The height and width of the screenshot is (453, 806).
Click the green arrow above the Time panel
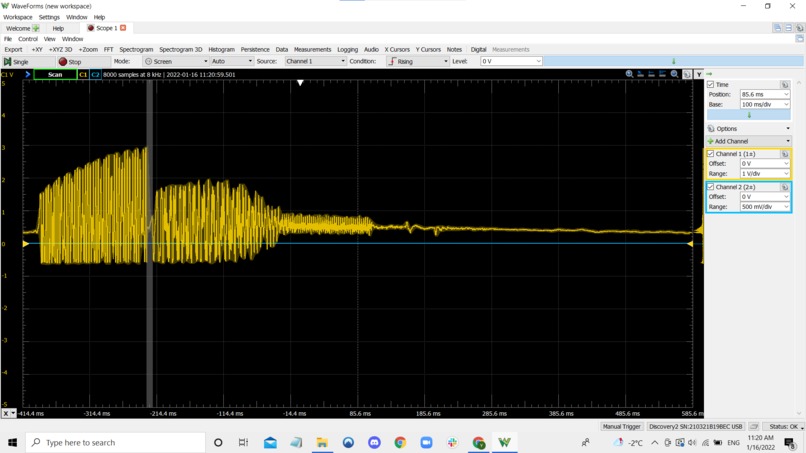point(709,74)
